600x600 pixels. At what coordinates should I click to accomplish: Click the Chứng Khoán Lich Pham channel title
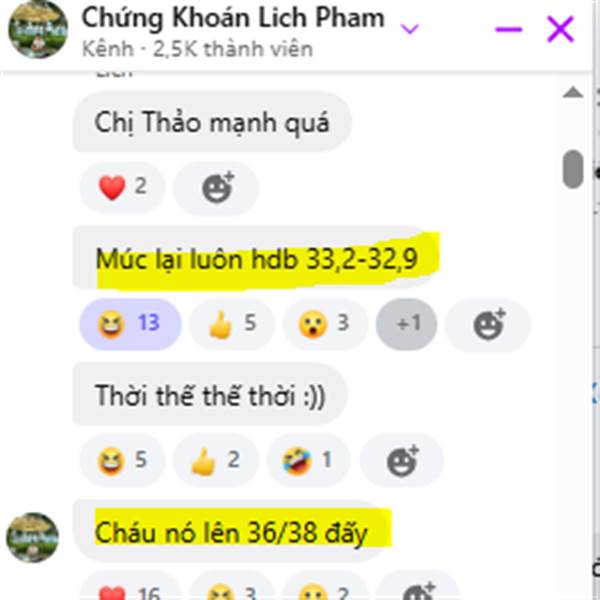point(233,18)
